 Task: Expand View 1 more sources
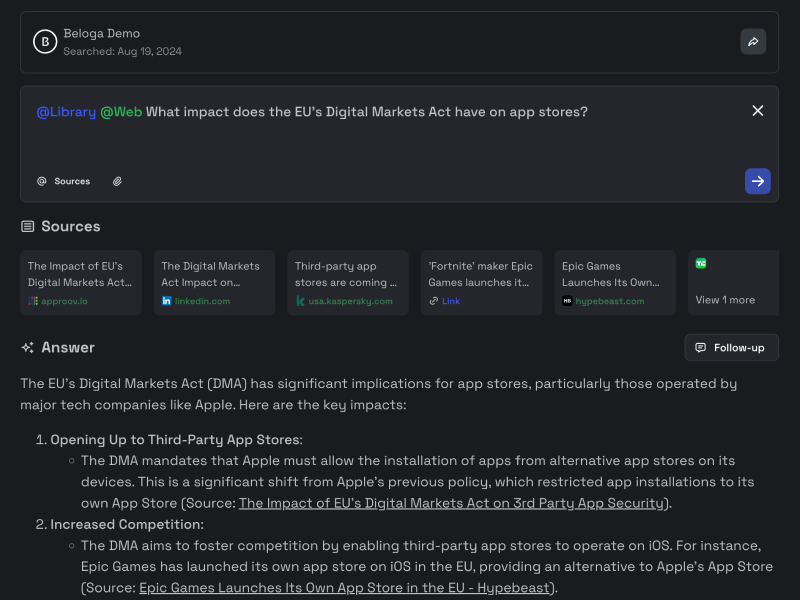point(734,283)
